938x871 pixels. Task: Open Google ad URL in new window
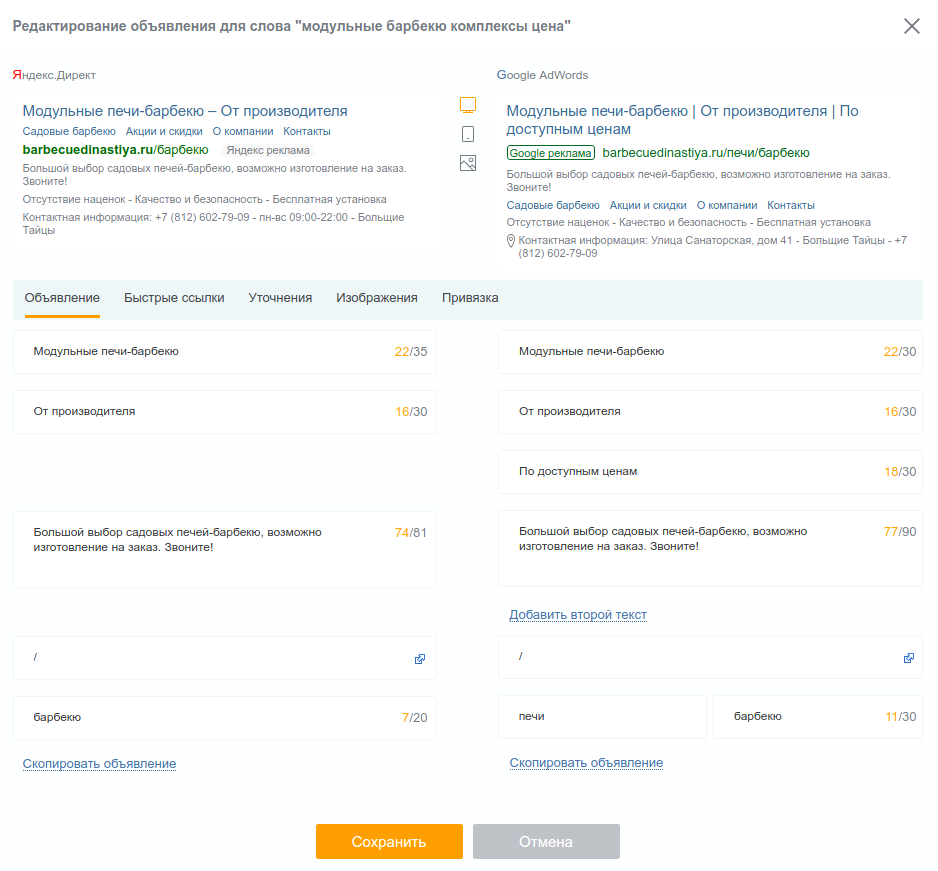pyautogui.click(x=909, y=658)
